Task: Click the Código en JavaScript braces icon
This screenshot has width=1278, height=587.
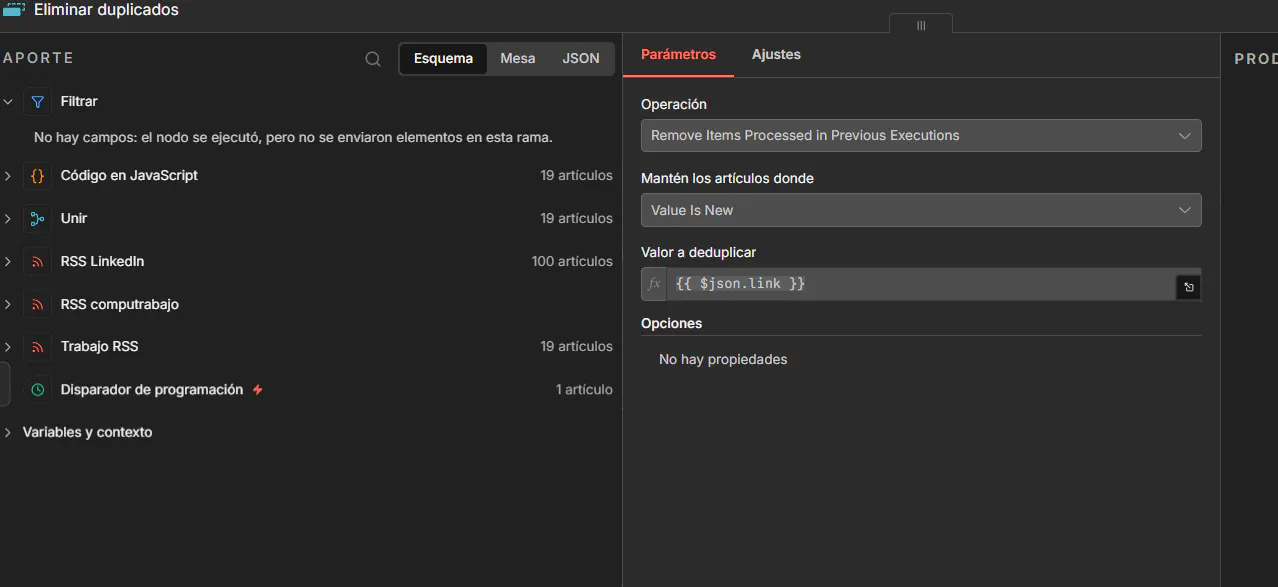Action: 38,176
